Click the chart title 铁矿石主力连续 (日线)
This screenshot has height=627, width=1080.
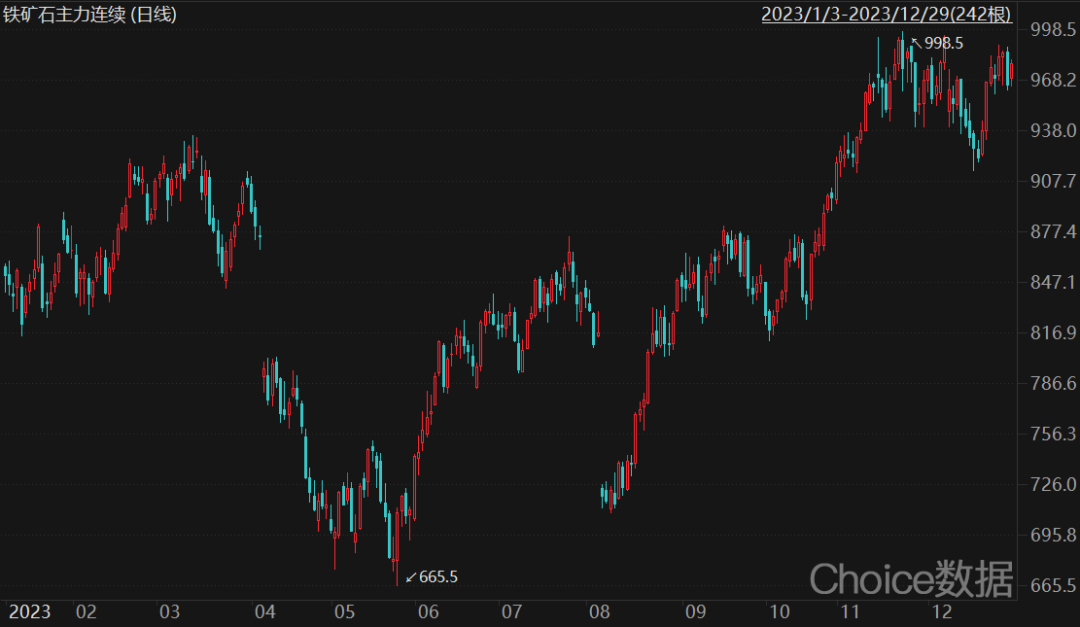click(90, 14)
